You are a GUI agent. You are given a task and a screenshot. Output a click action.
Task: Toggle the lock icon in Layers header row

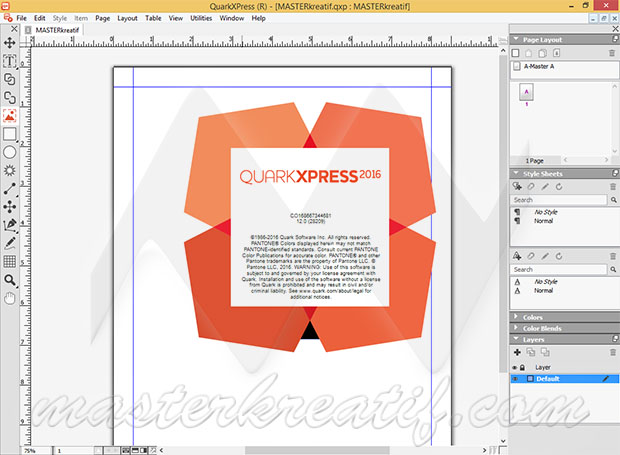[x=522, y=368]
